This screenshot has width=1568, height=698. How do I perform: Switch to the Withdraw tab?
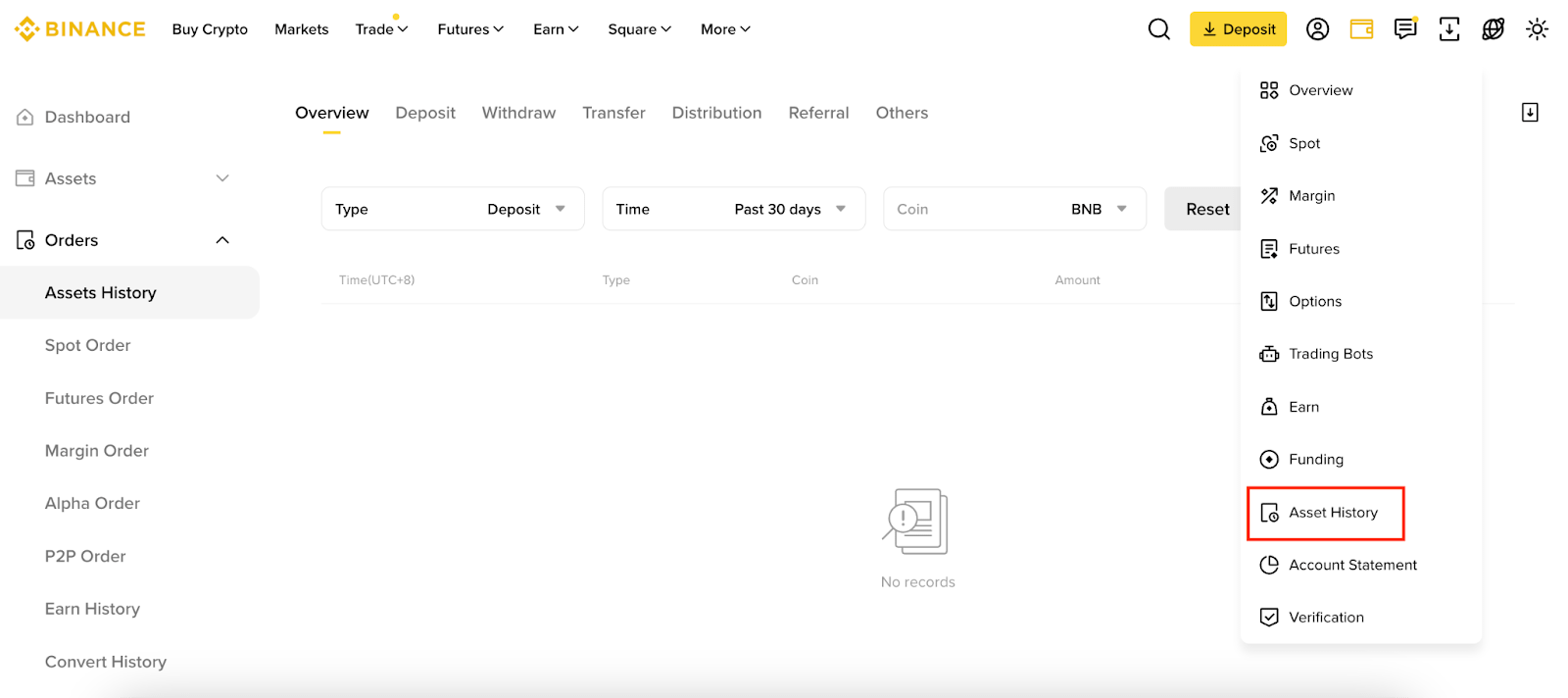518,113
